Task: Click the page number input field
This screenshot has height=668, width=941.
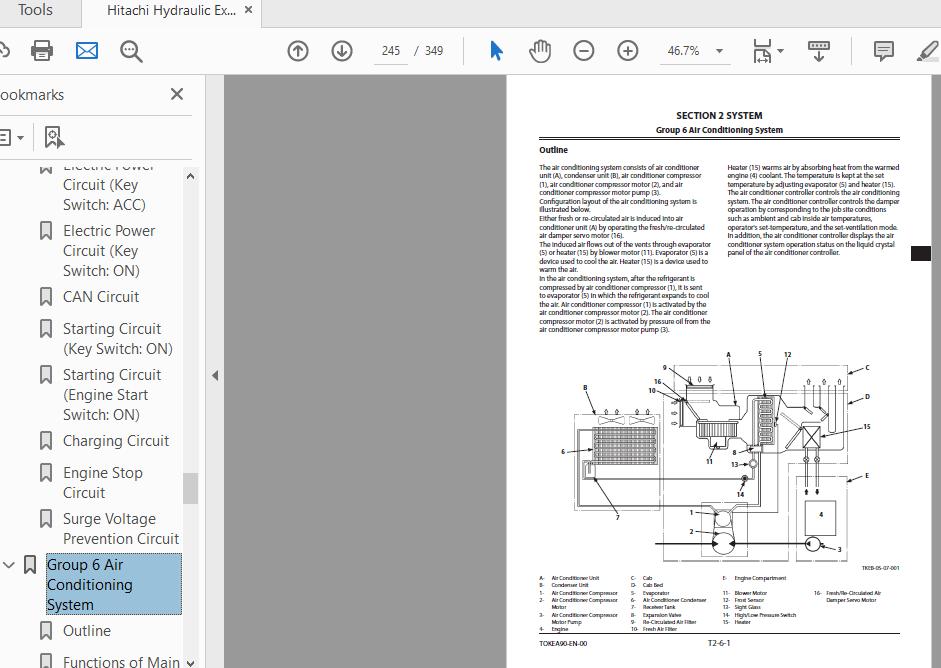Action: point(390,50)
